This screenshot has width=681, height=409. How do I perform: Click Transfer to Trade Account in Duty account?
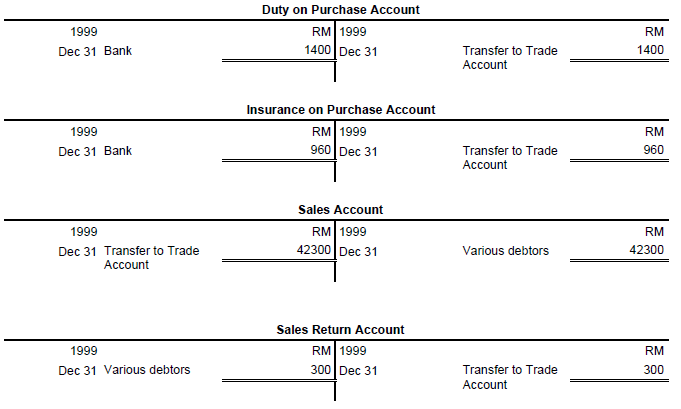(510, 57)
